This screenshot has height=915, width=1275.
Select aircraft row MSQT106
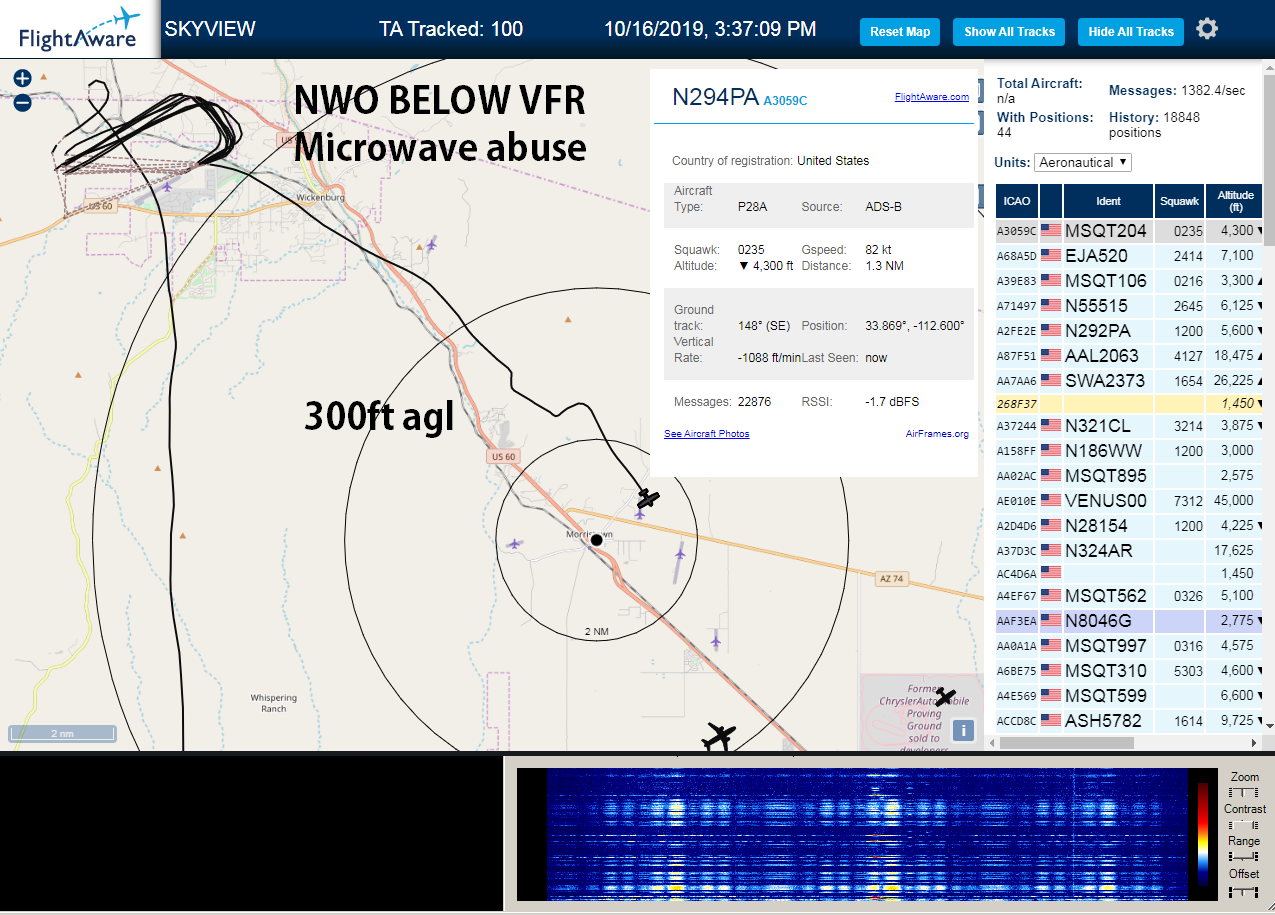coord(1130,280)
